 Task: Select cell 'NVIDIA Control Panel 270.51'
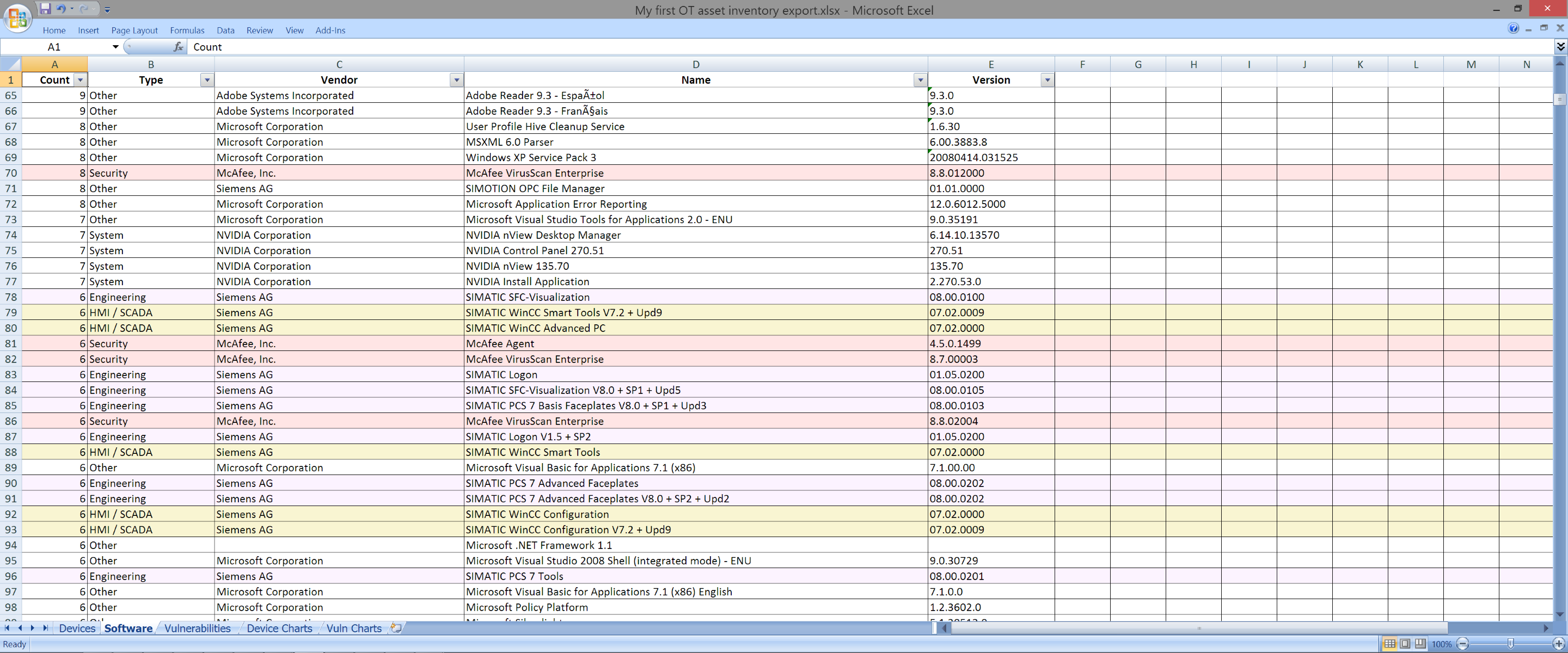[696, 251]
